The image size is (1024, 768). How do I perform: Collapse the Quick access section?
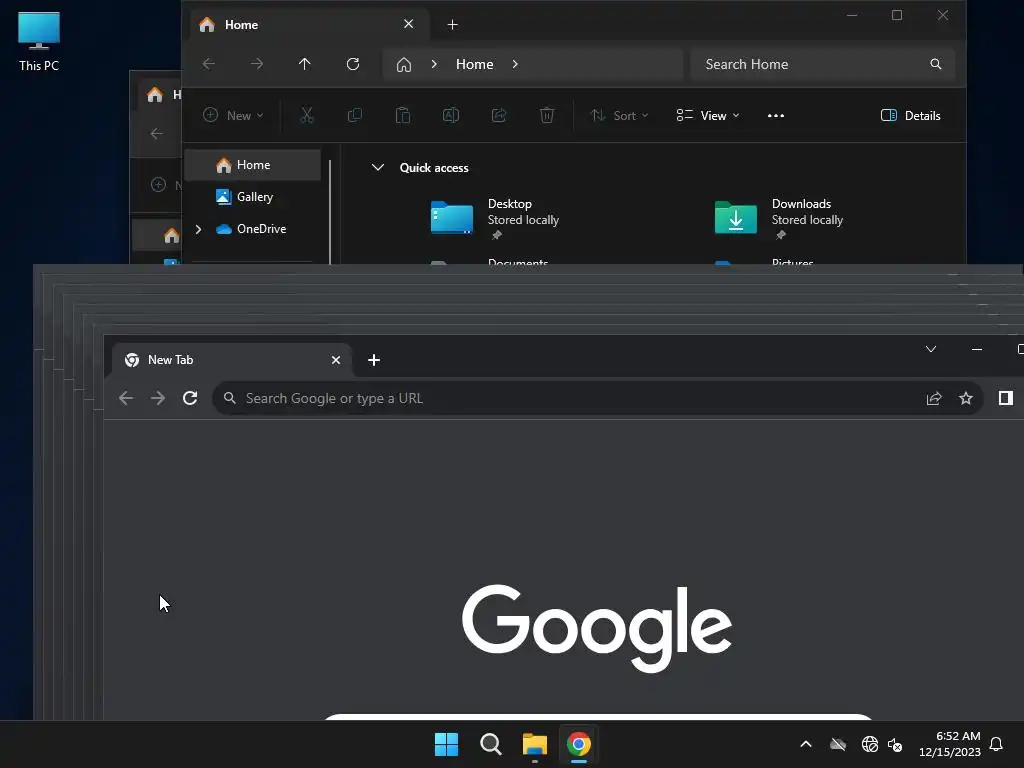tap(377, 168)
